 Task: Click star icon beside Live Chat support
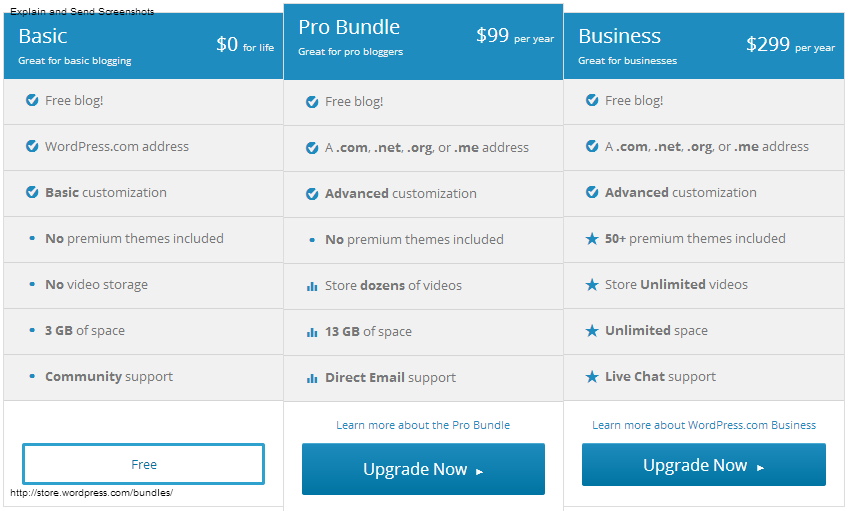tap(592, 377)
